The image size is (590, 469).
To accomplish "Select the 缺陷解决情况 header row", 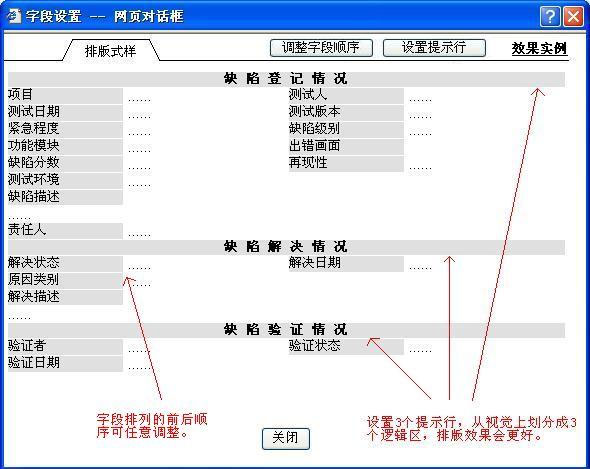I will (286, 247).
